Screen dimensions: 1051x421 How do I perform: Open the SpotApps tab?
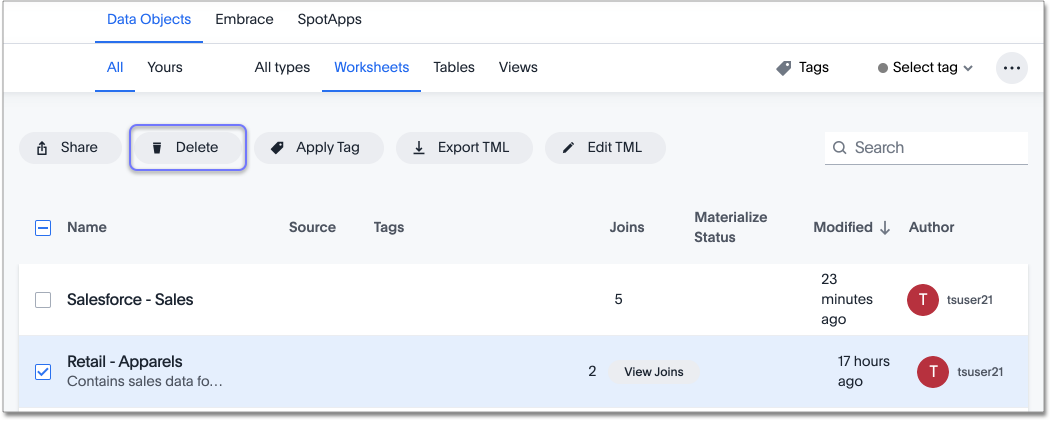click(329, 19)
